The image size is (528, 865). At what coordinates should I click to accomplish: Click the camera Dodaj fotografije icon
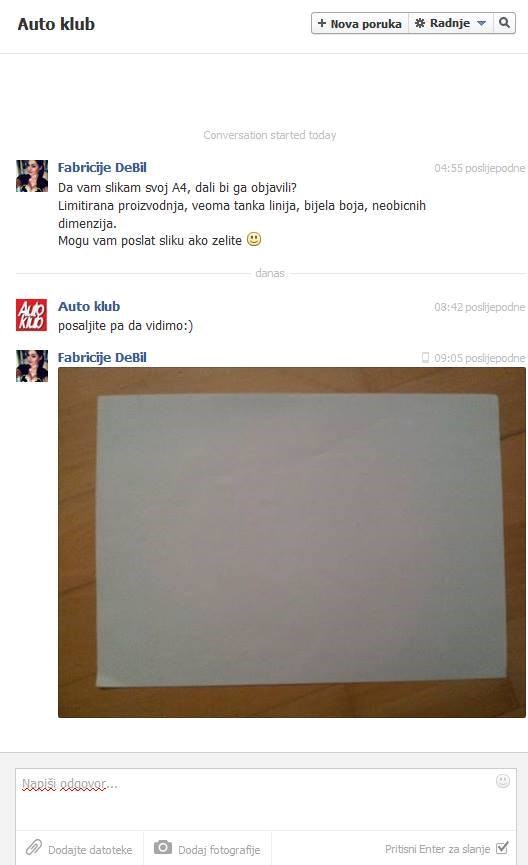point(163,847)
